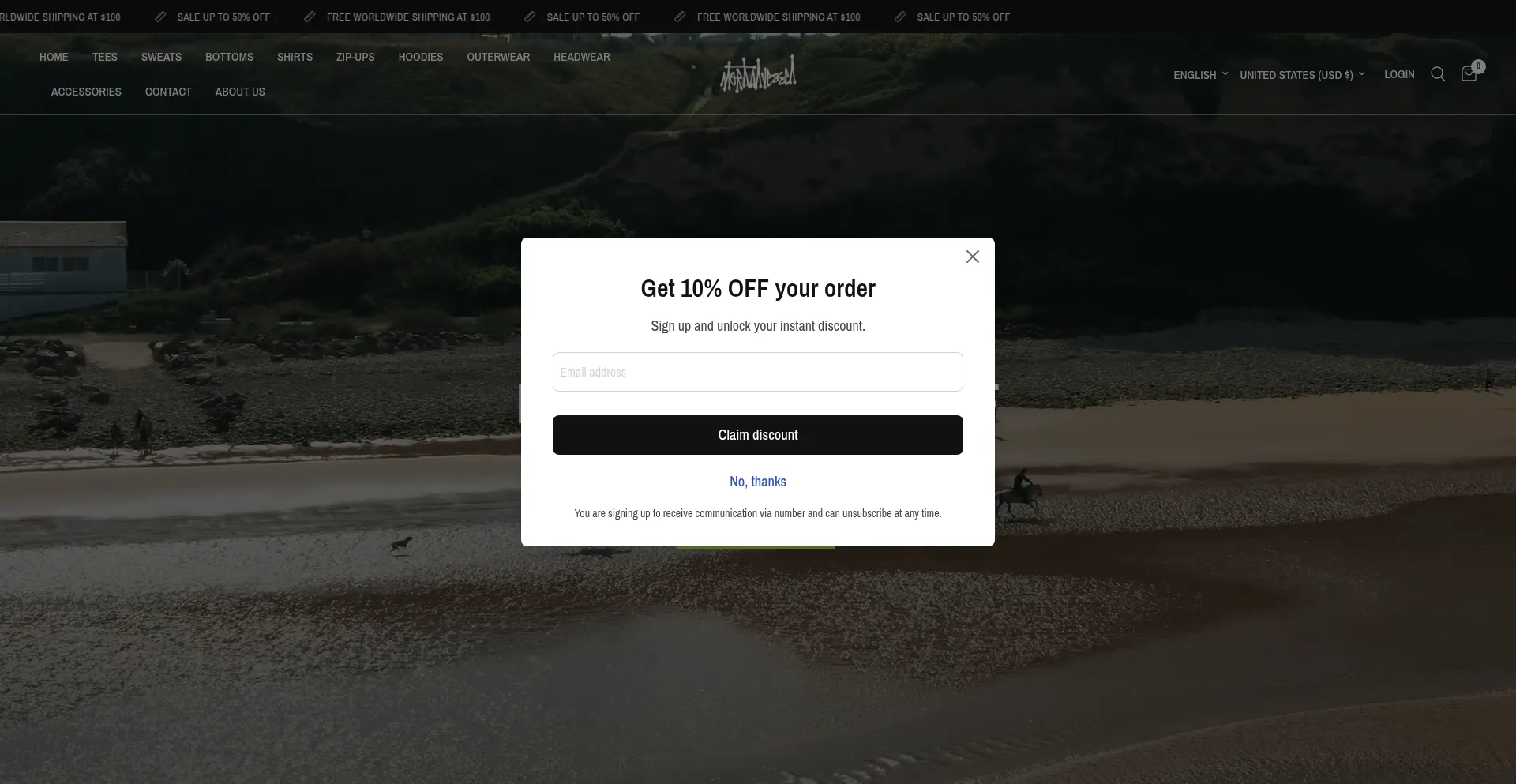Visit the Contact page link
Viewport: 1516px width, 784px height.
coord(168,92)
